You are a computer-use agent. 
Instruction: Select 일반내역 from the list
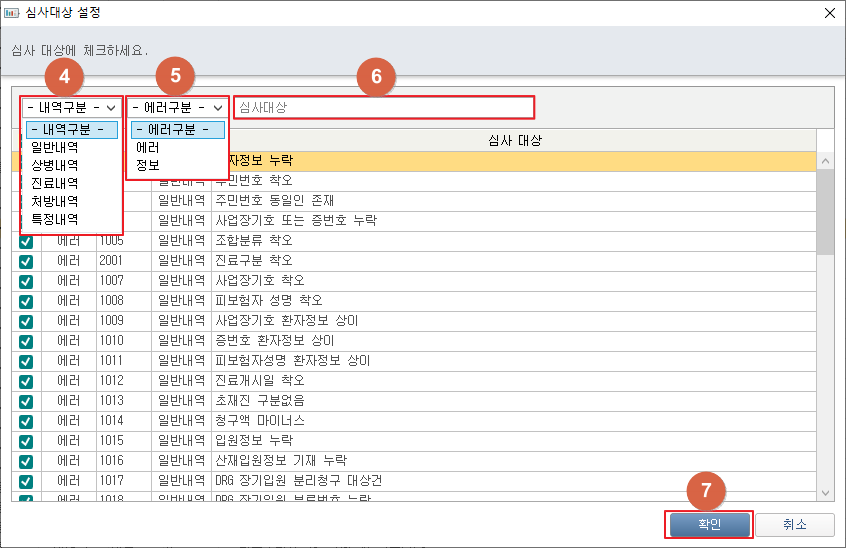(55, 147)
